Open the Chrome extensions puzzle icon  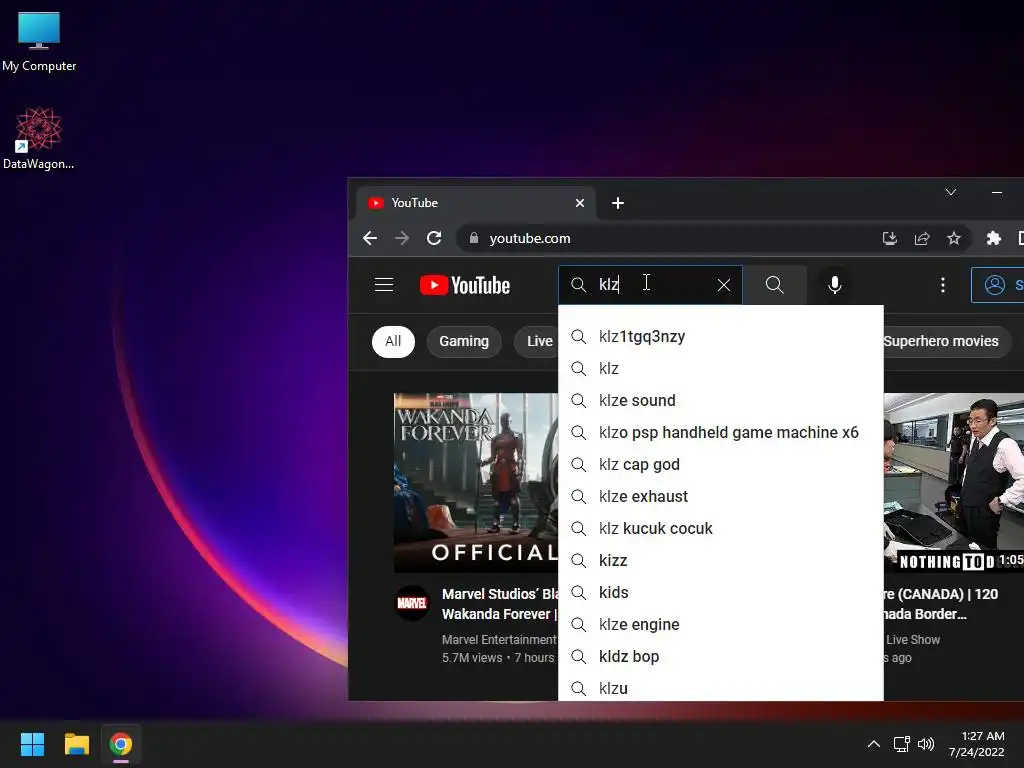[993, 238]
